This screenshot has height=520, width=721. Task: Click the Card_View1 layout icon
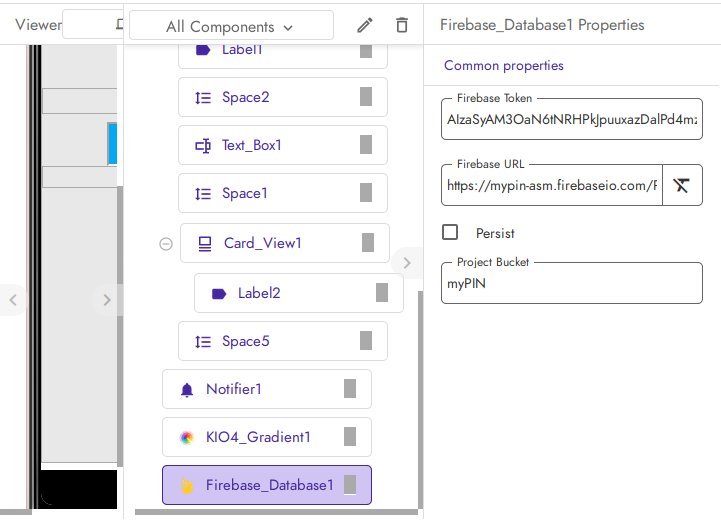[205, 243]
